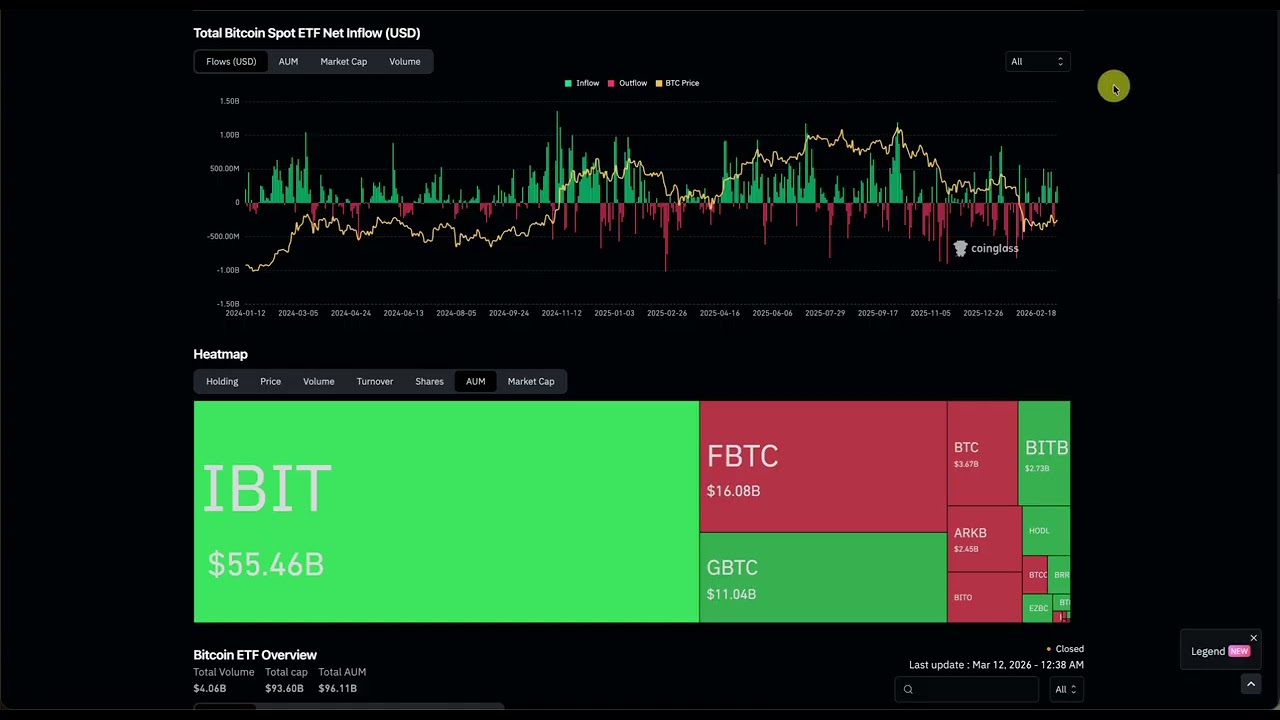Screen dimensions: 1280x720
Task: Toggle the Outflow legend series
Action: (627, 83)
